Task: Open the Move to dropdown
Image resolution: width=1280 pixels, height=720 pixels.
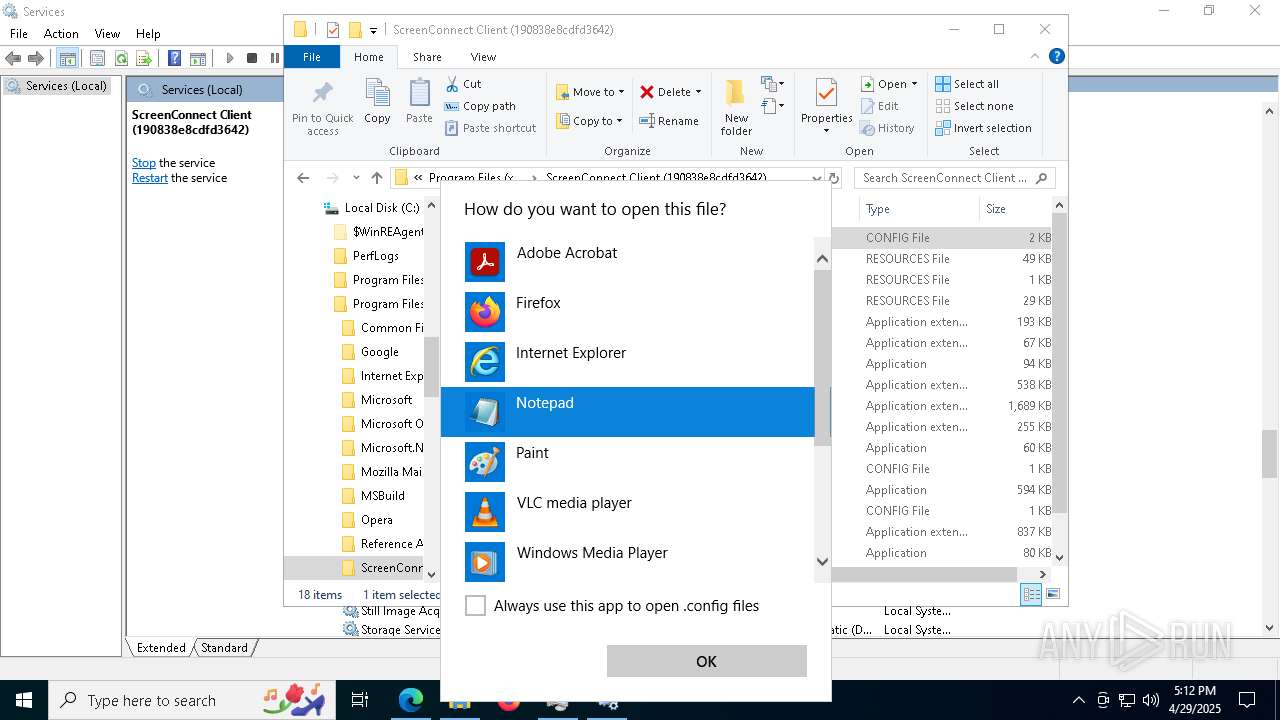Action: pyautogui.click(x=590, y=92)
